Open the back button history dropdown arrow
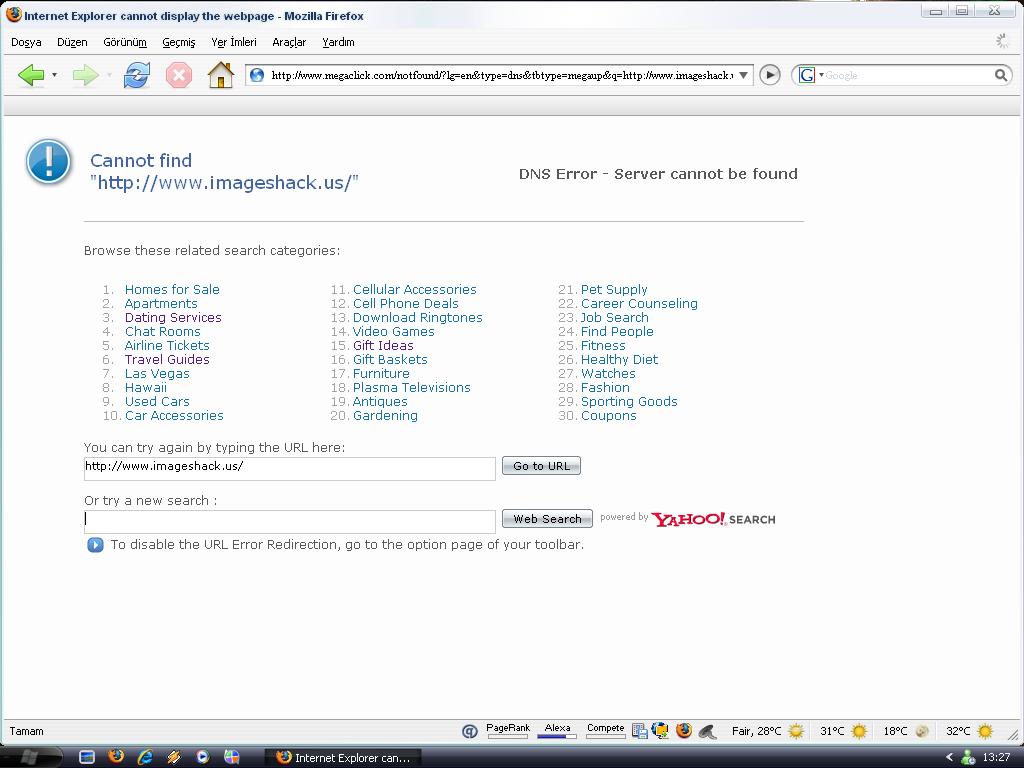The height and width of the screenshot is (768, 1024). coord(54,75)
